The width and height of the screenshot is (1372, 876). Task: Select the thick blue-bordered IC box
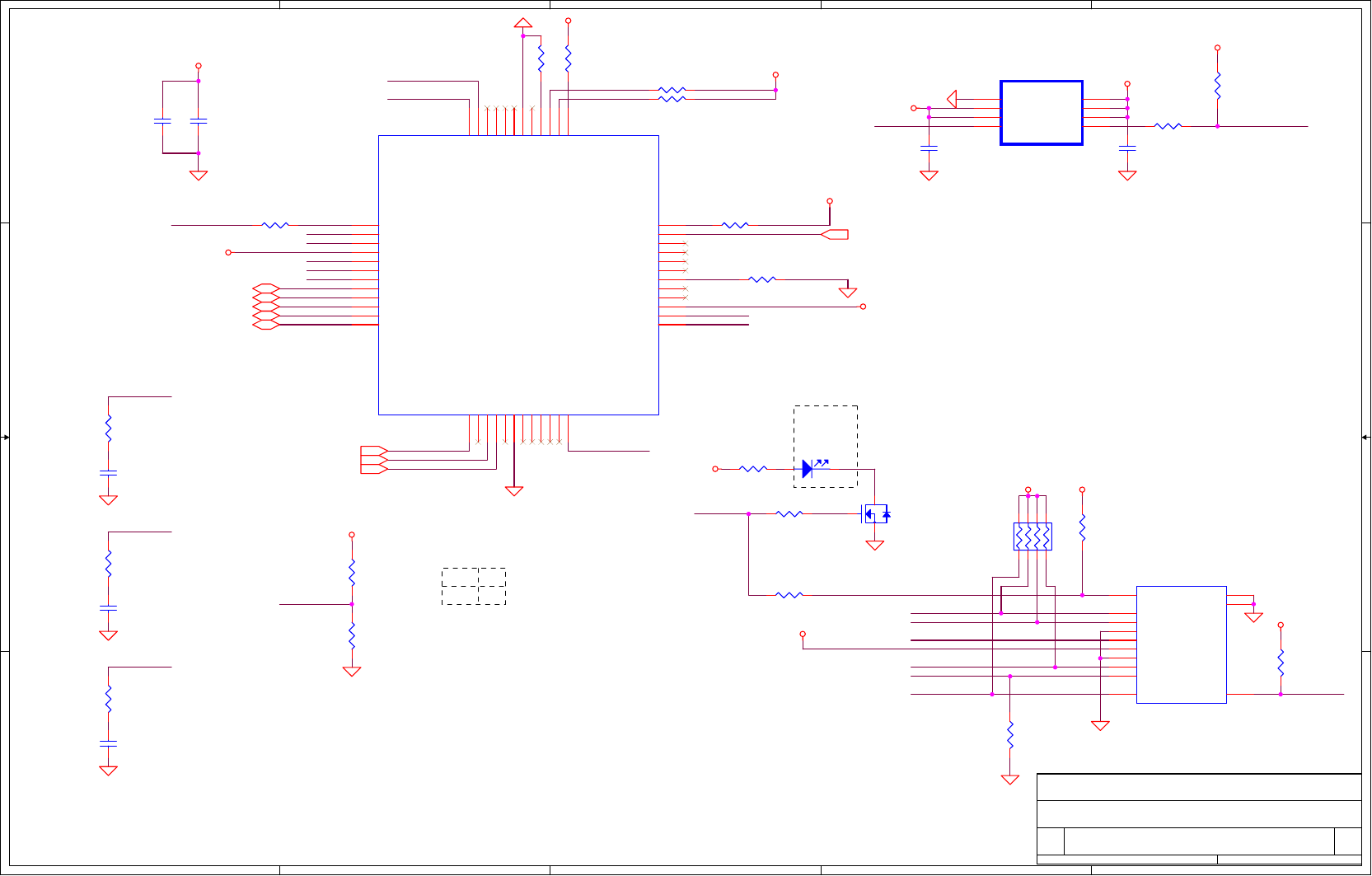click(1042, 113)
